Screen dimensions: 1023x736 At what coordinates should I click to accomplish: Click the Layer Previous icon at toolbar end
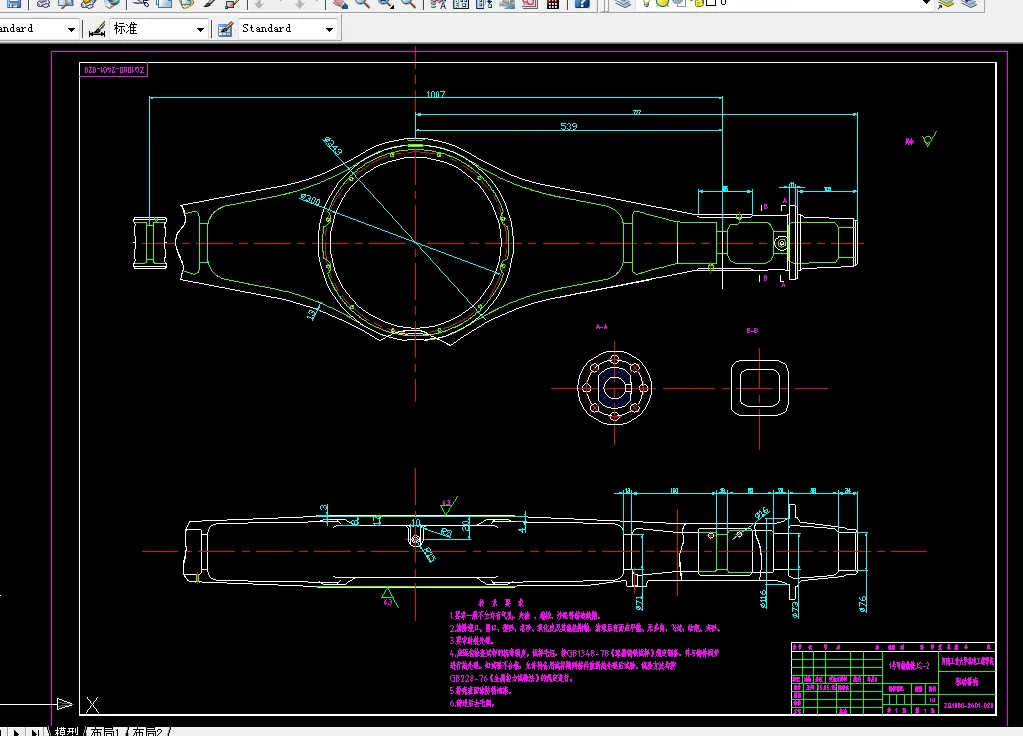[x=969, y=3]
